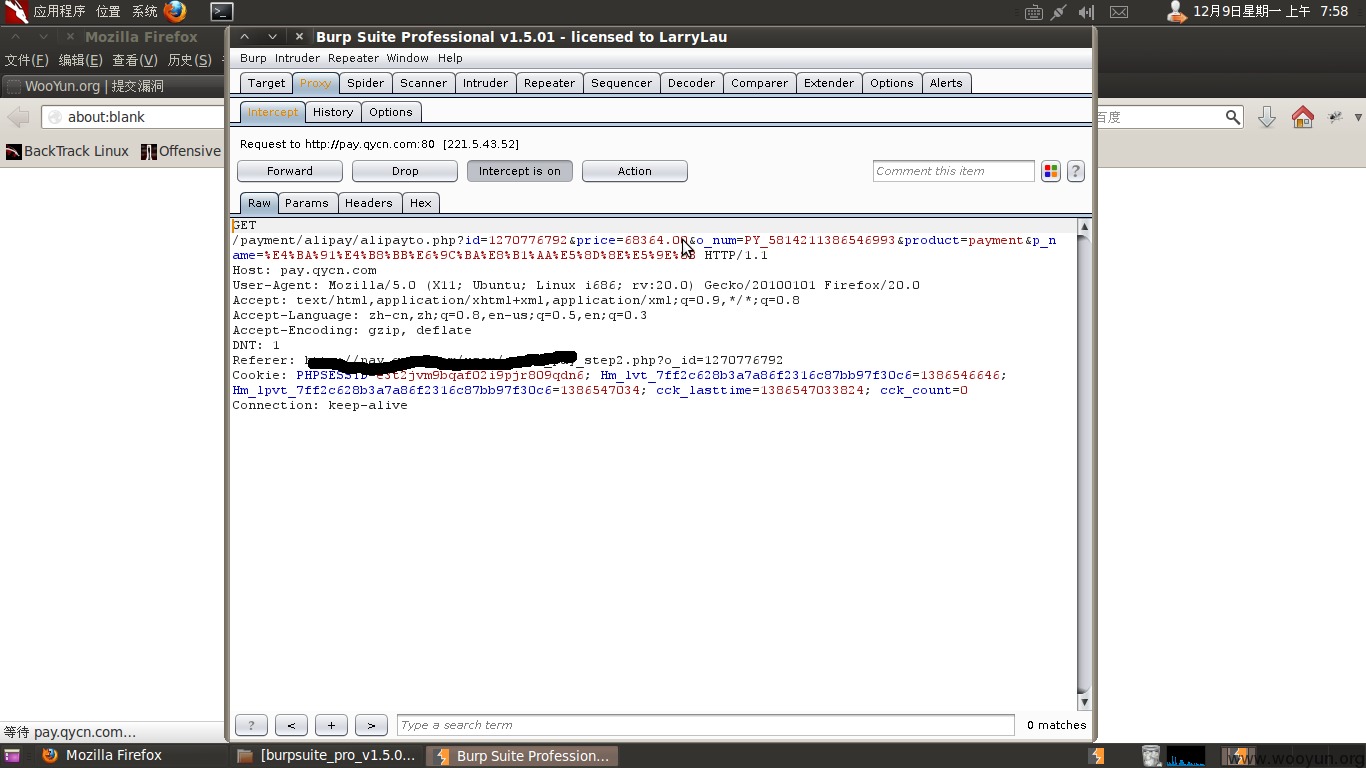Click the BackTrack Linux bookmark
This screenshot has height=768, width=1366.
click(x=67, y=151)
